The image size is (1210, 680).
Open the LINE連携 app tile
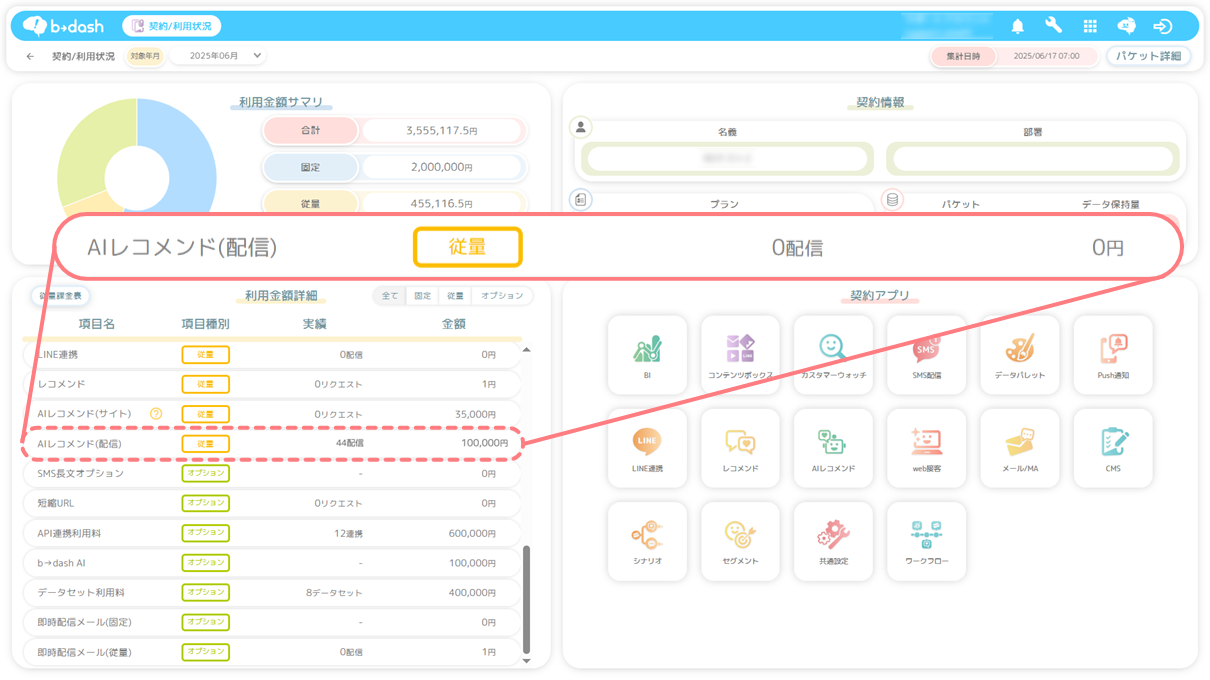647,447
